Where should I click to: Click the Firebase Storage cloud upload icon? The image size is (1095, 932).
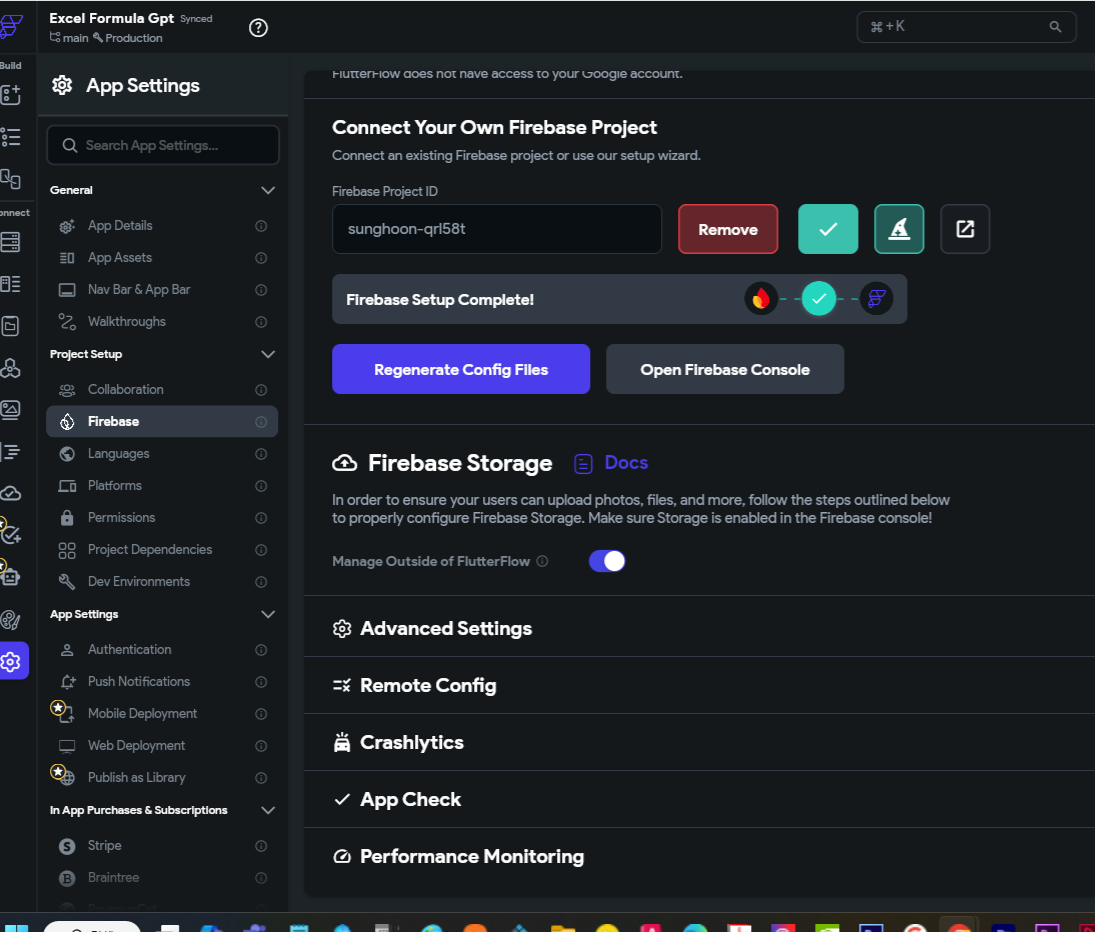(344, 463)
